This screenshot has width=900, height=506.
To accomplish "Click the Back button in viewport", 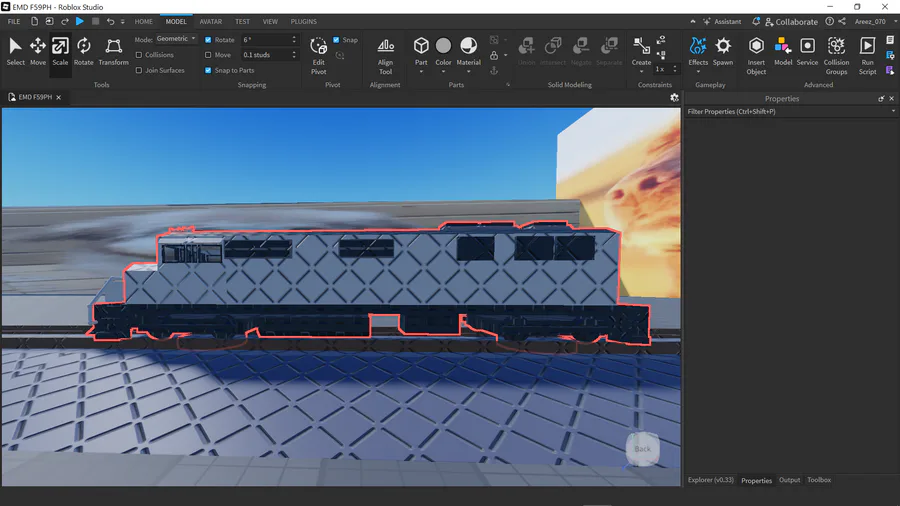I will [x=642, y=449].
